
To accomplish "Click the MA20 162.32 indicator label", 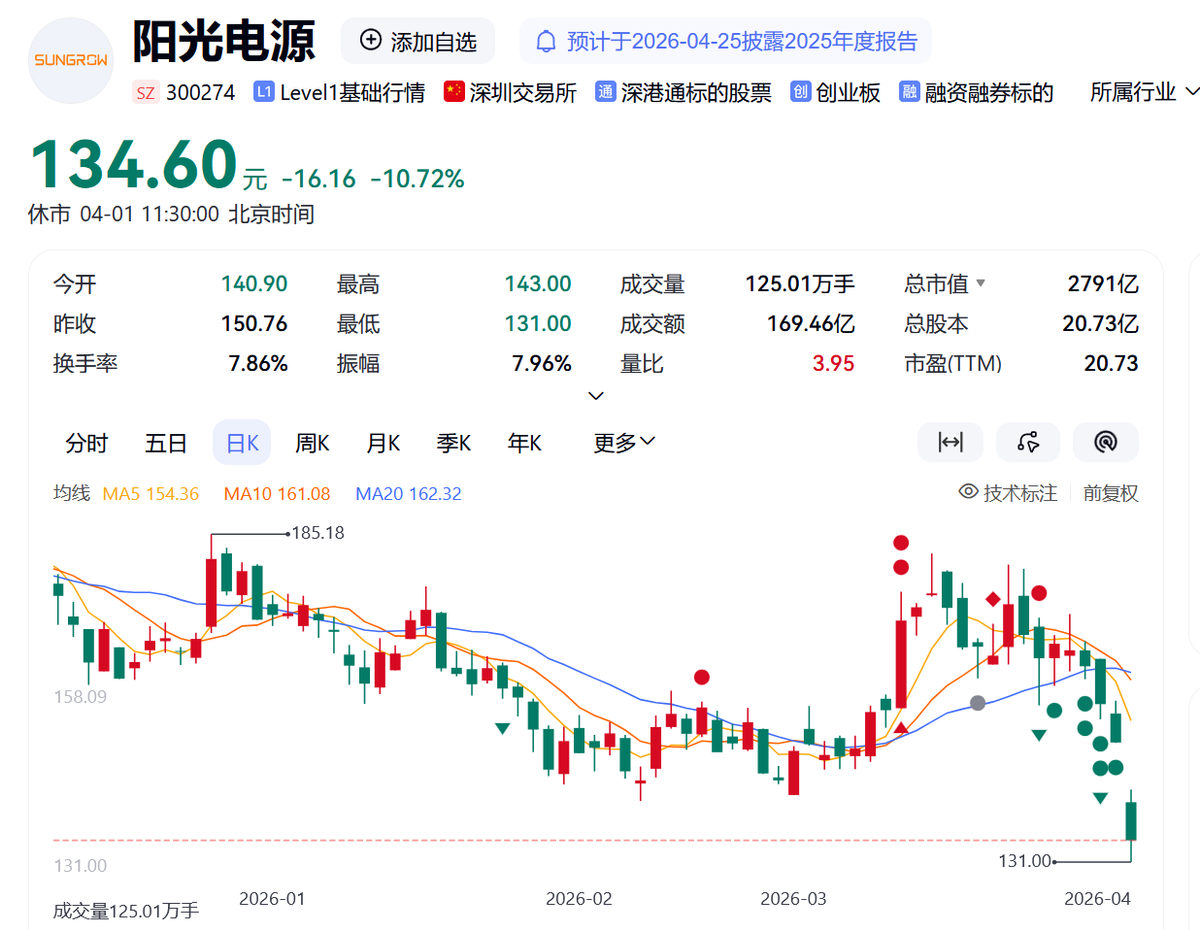I will click(x=409, y=494).
